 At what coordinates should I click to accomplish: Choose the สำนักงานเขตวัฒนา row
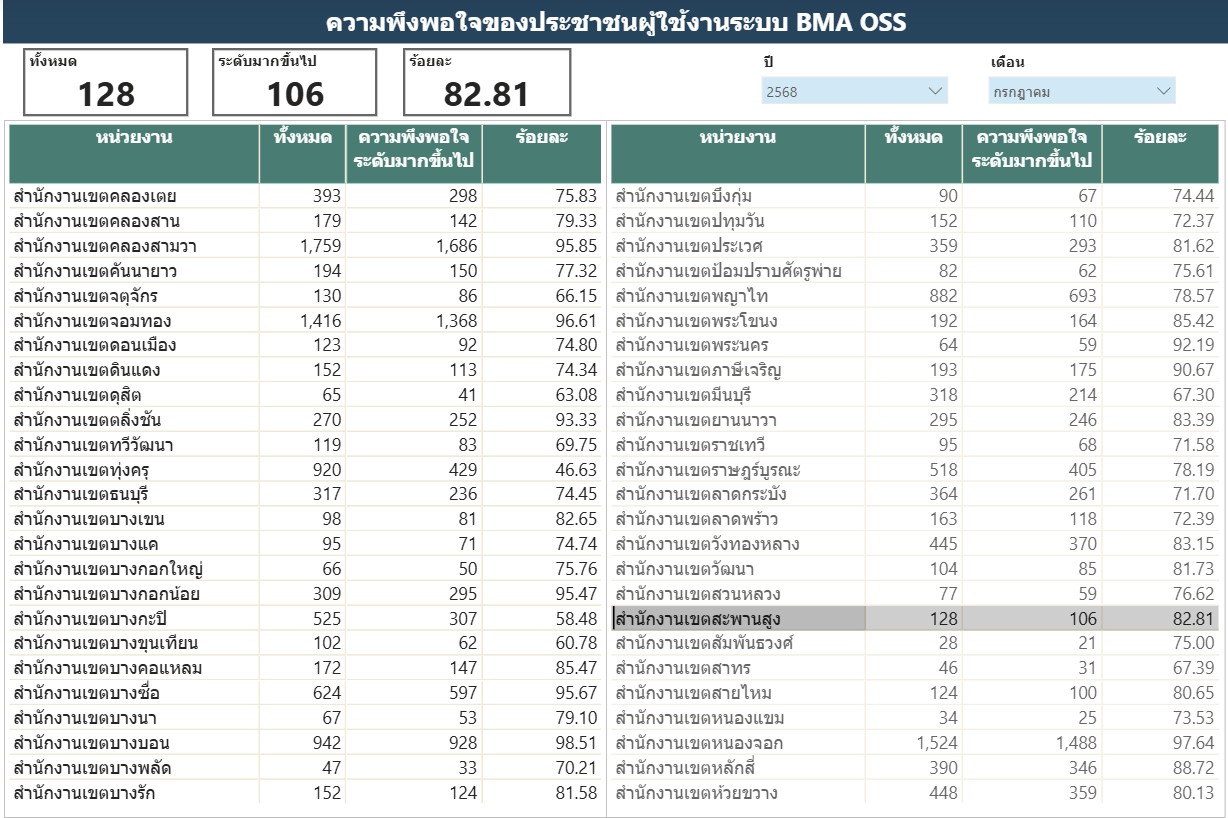tap(914, 569)
